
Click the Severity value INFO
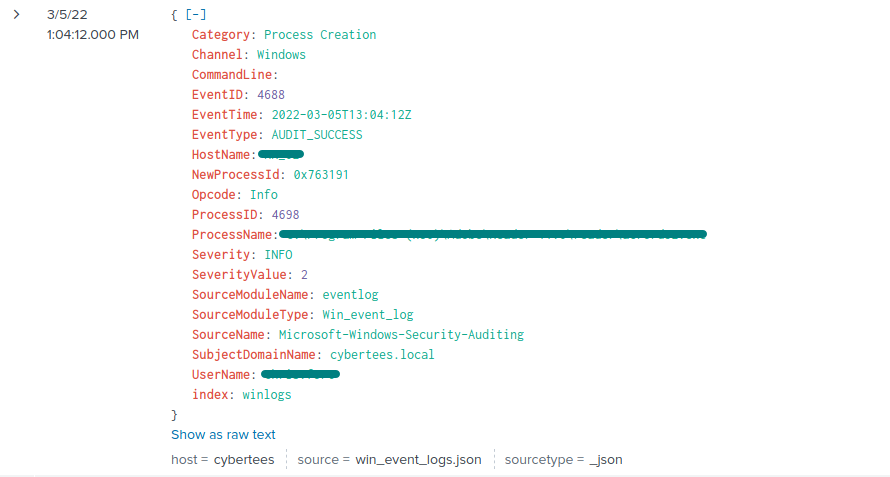(x=278, y=255)
